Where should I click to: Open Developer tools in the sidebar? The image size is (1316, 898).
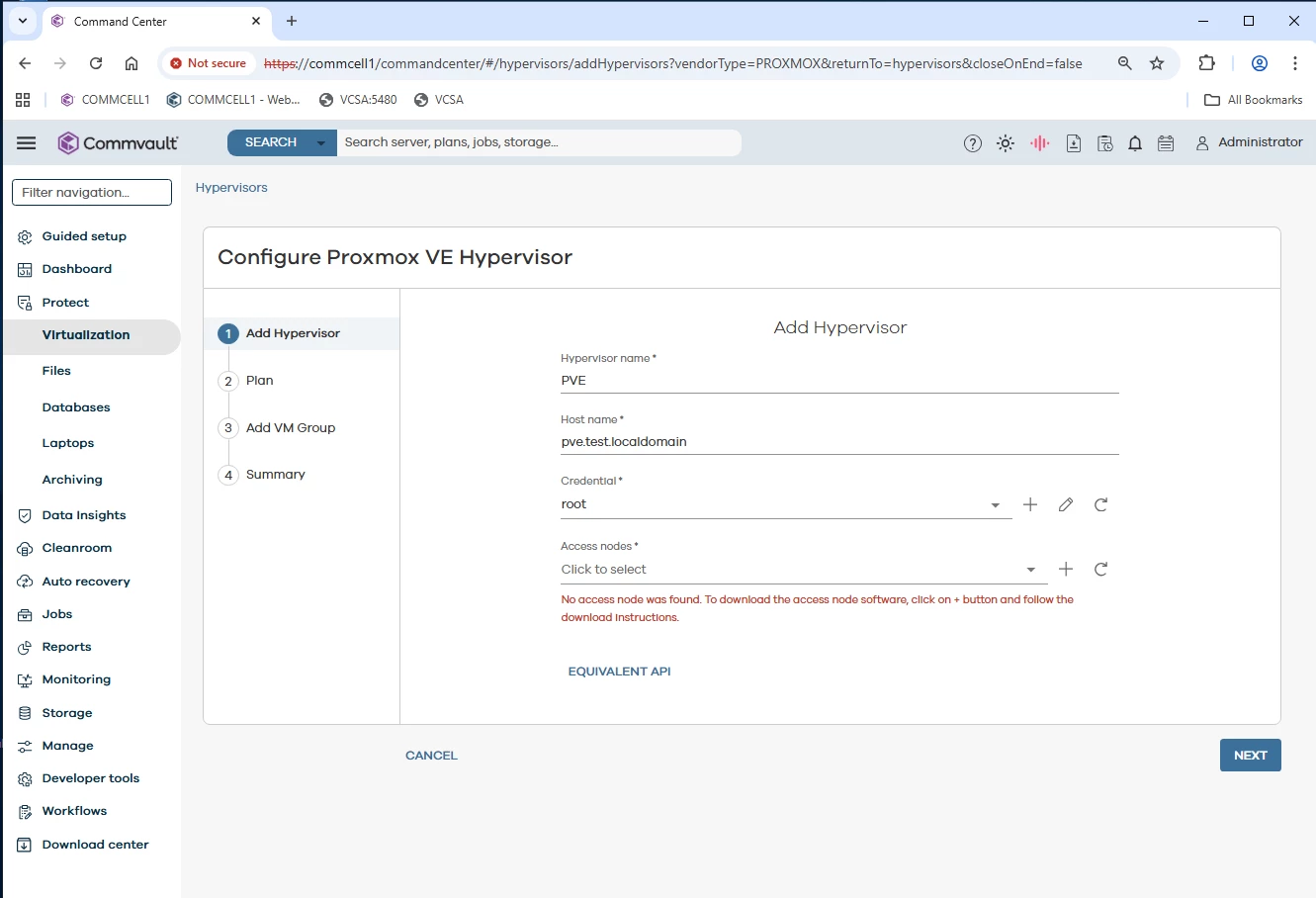(91, 778)
